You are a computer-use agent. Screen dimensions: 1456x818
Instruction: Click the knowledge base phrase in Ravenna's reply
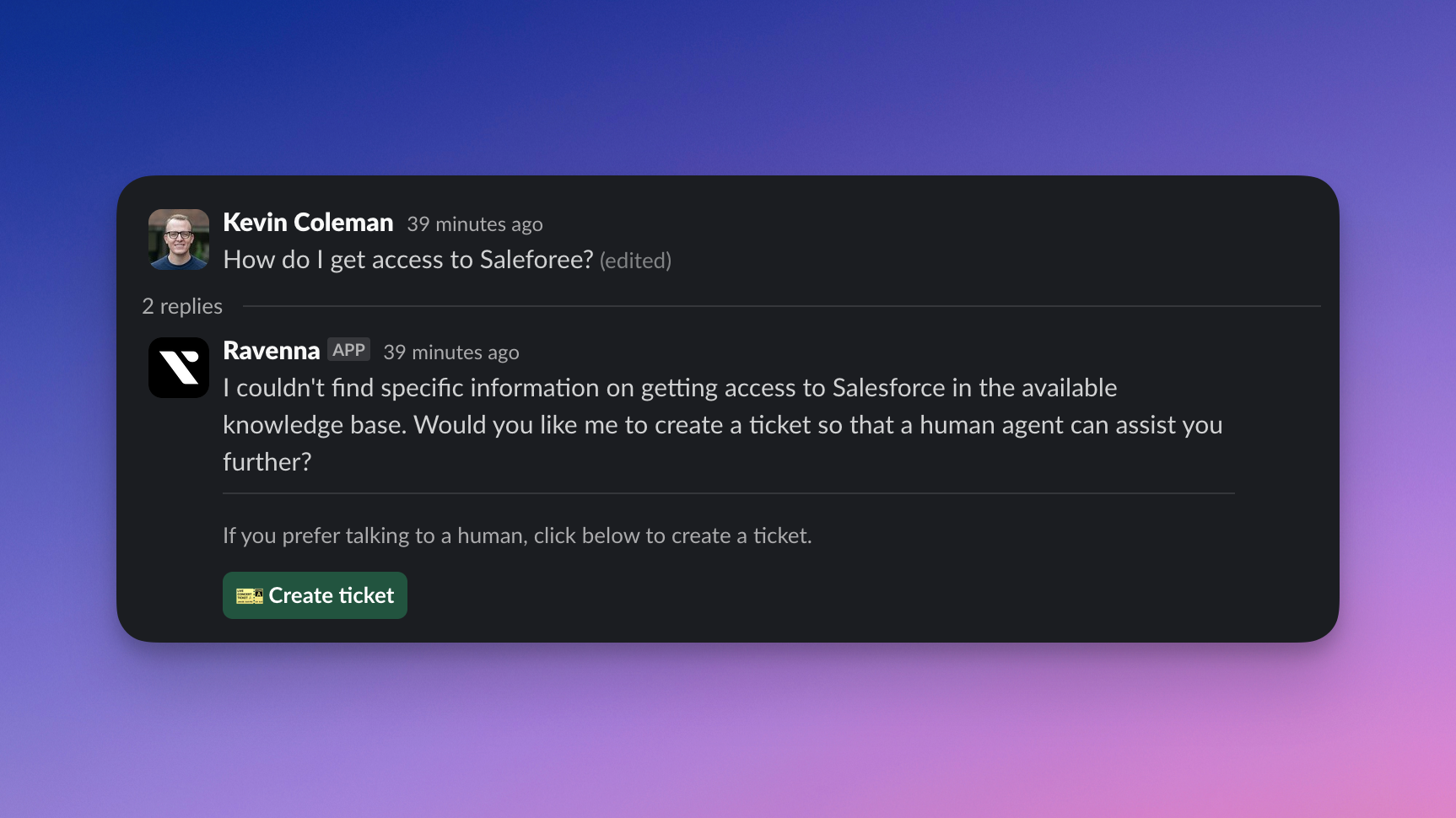(315, 425)
